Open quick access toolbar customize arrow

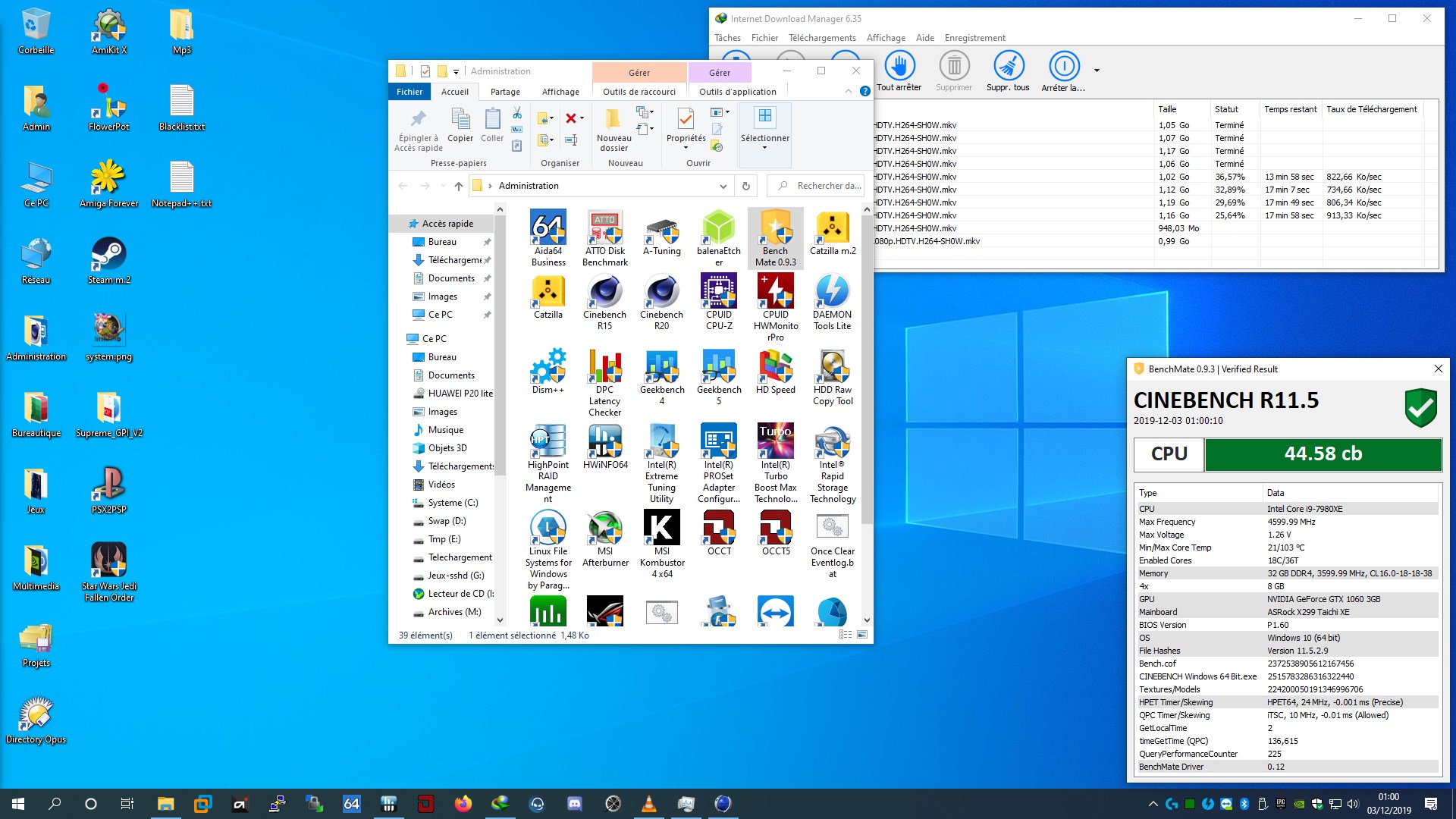456,72
